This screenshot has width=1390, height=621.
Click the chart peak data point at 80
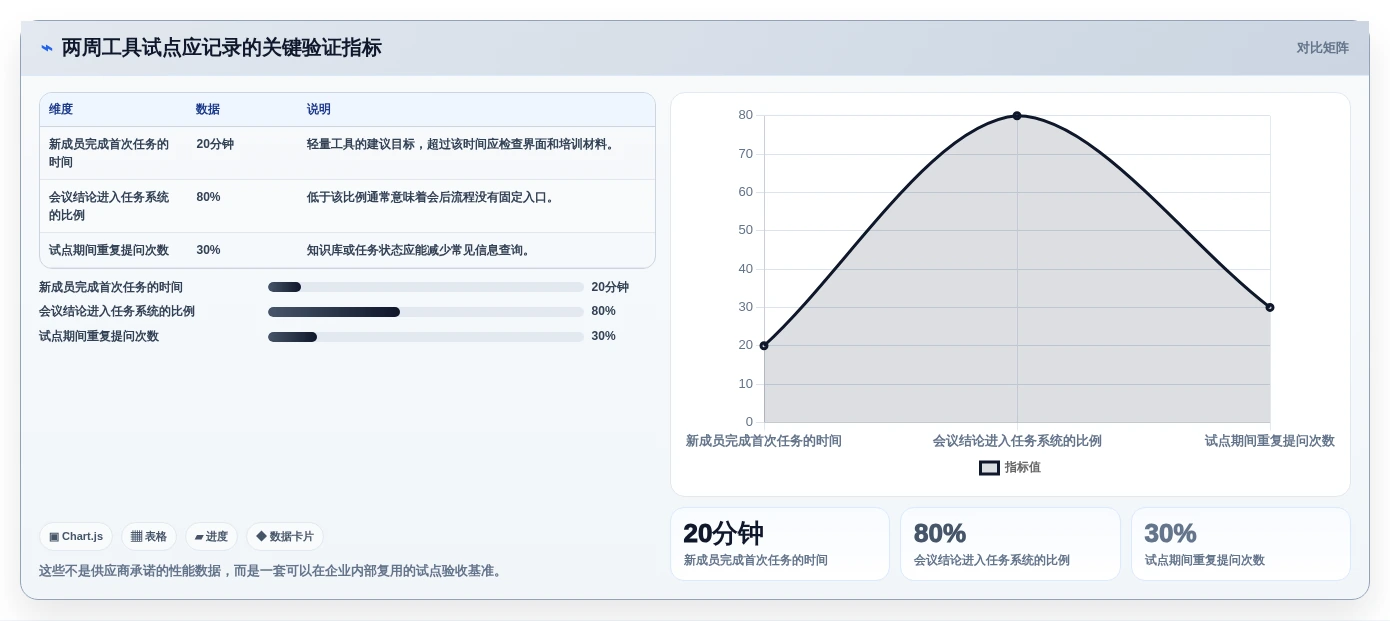pyautogui.click(x=1017, y=116)
